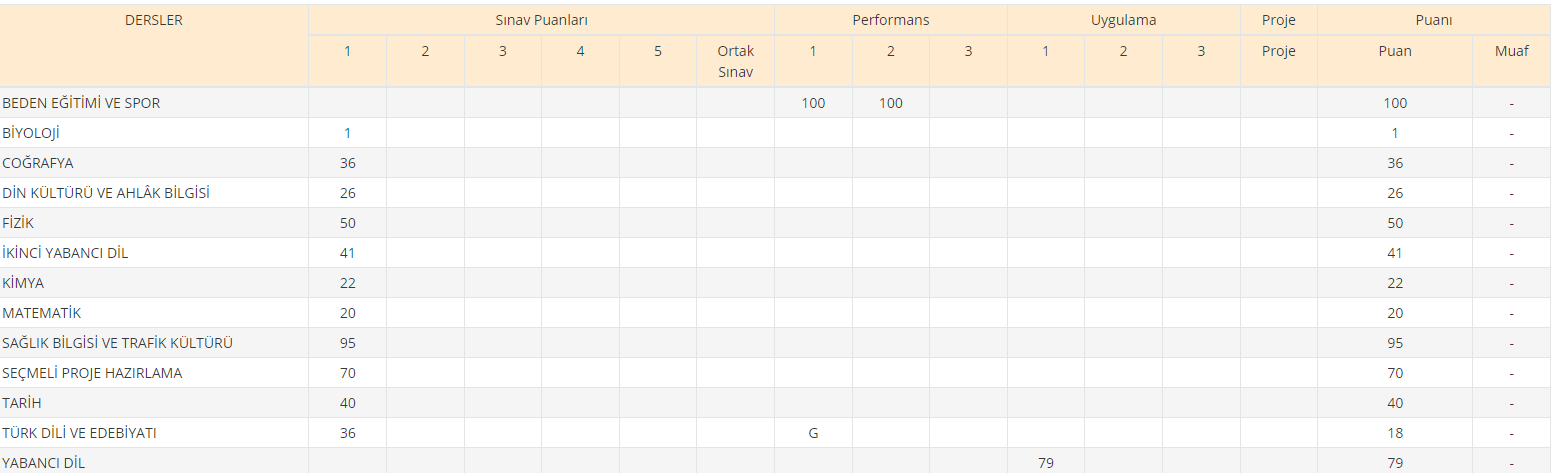Click the Sınav Puanları header

(x=541, y=20)
